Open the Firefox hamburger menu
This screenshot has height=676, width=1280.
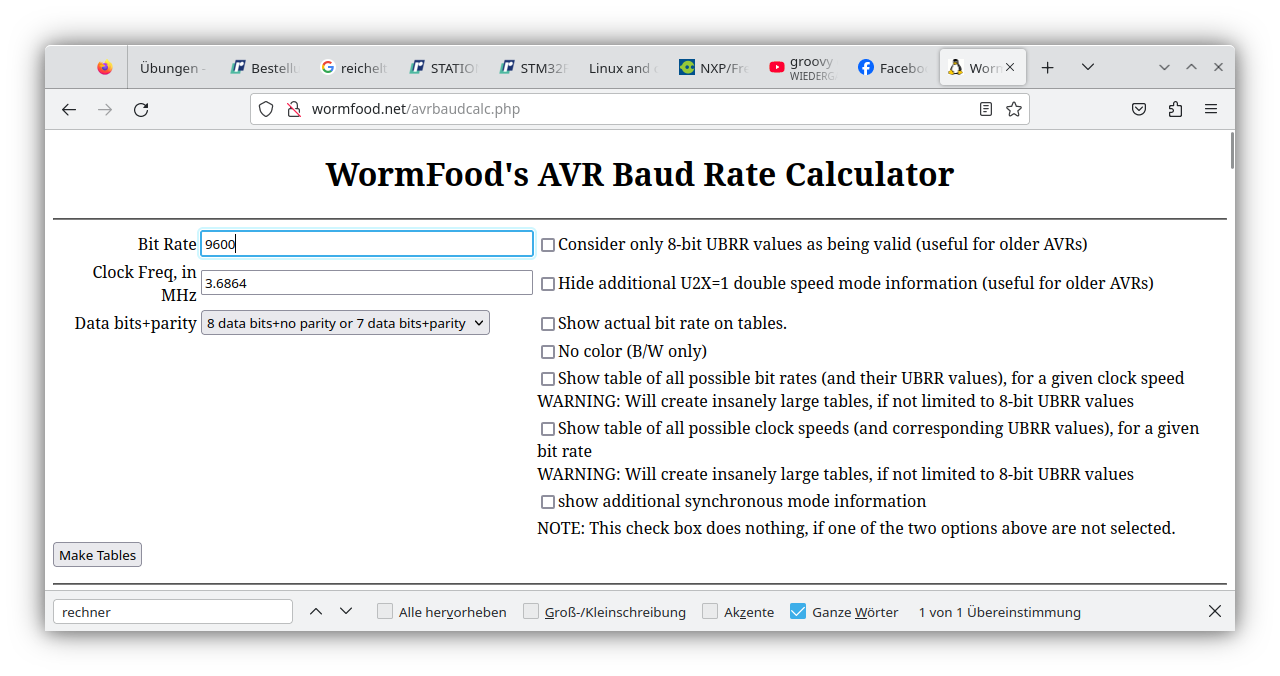click(1211, 109)
